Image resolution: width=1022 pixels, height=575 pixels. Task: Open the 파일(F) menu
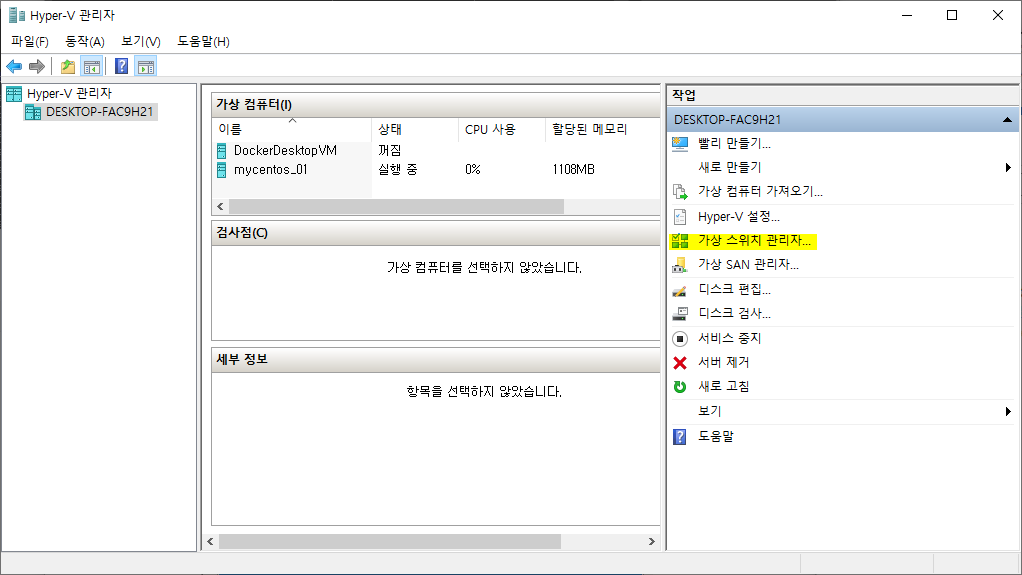(x=30, y=42)
